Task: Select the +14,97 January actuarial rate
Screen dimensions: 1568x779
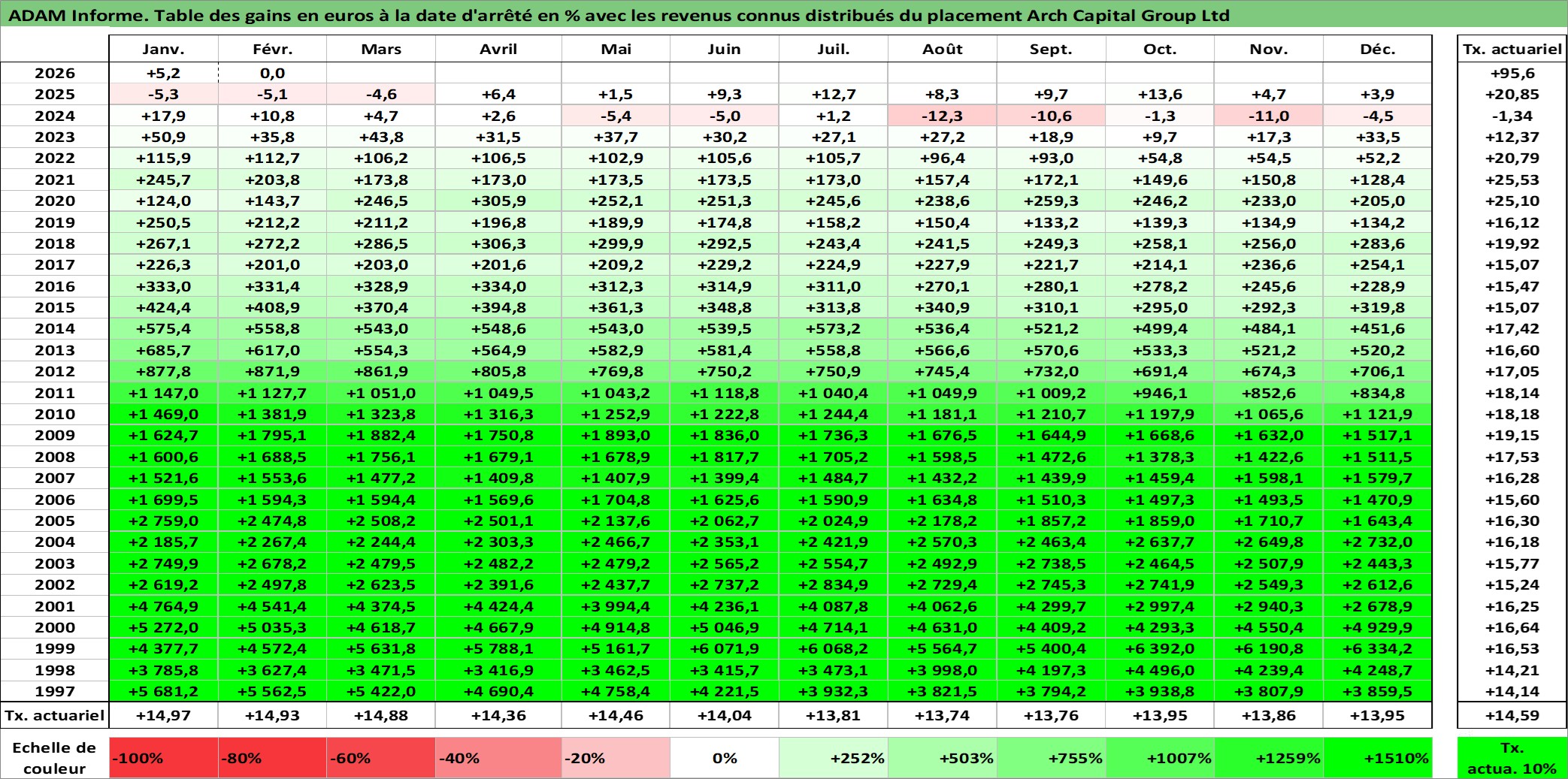Action: [x=164, y=715]
